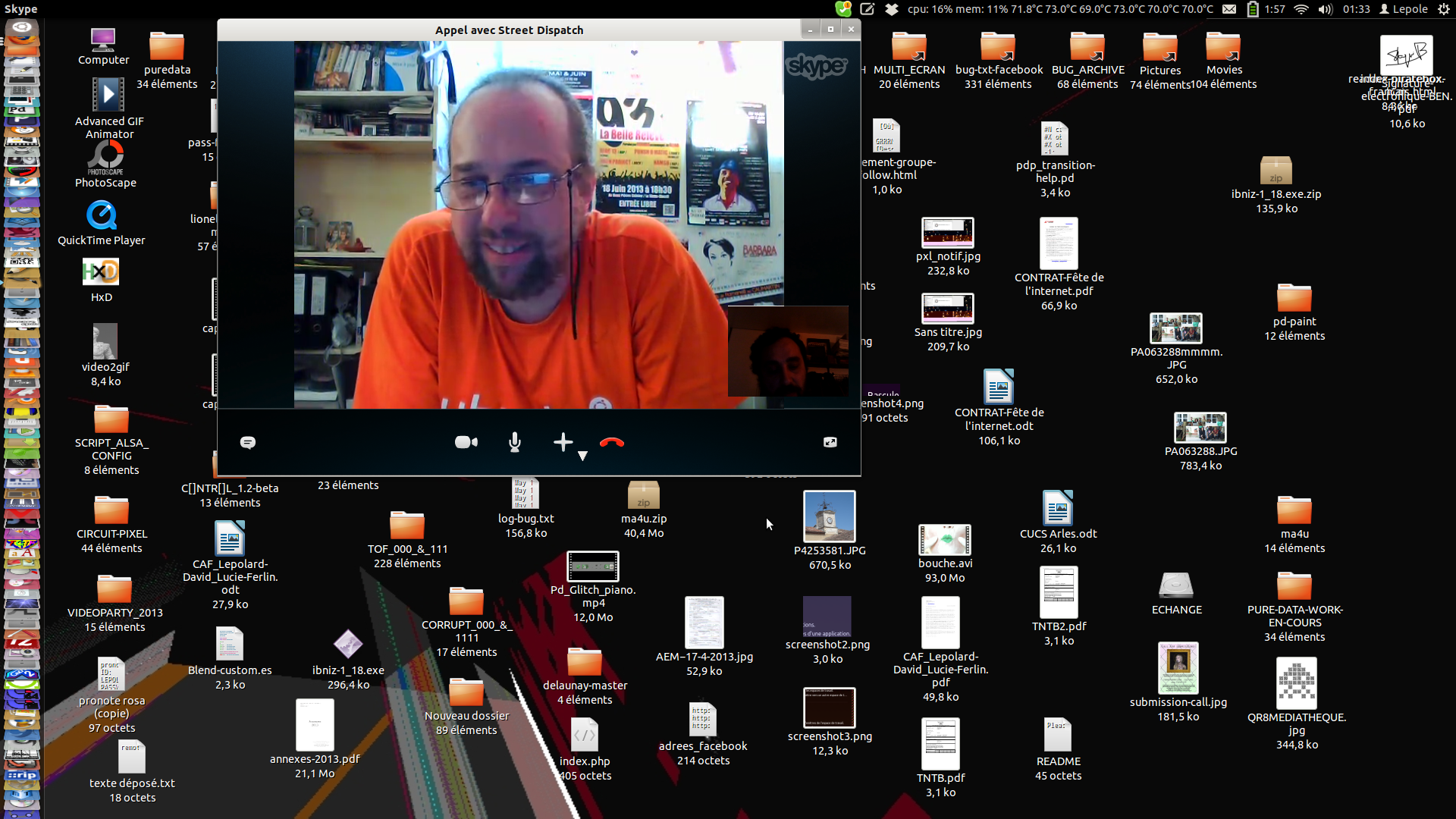
Task: Open the sound volume indicator
Action: (x=1325, y=9)
